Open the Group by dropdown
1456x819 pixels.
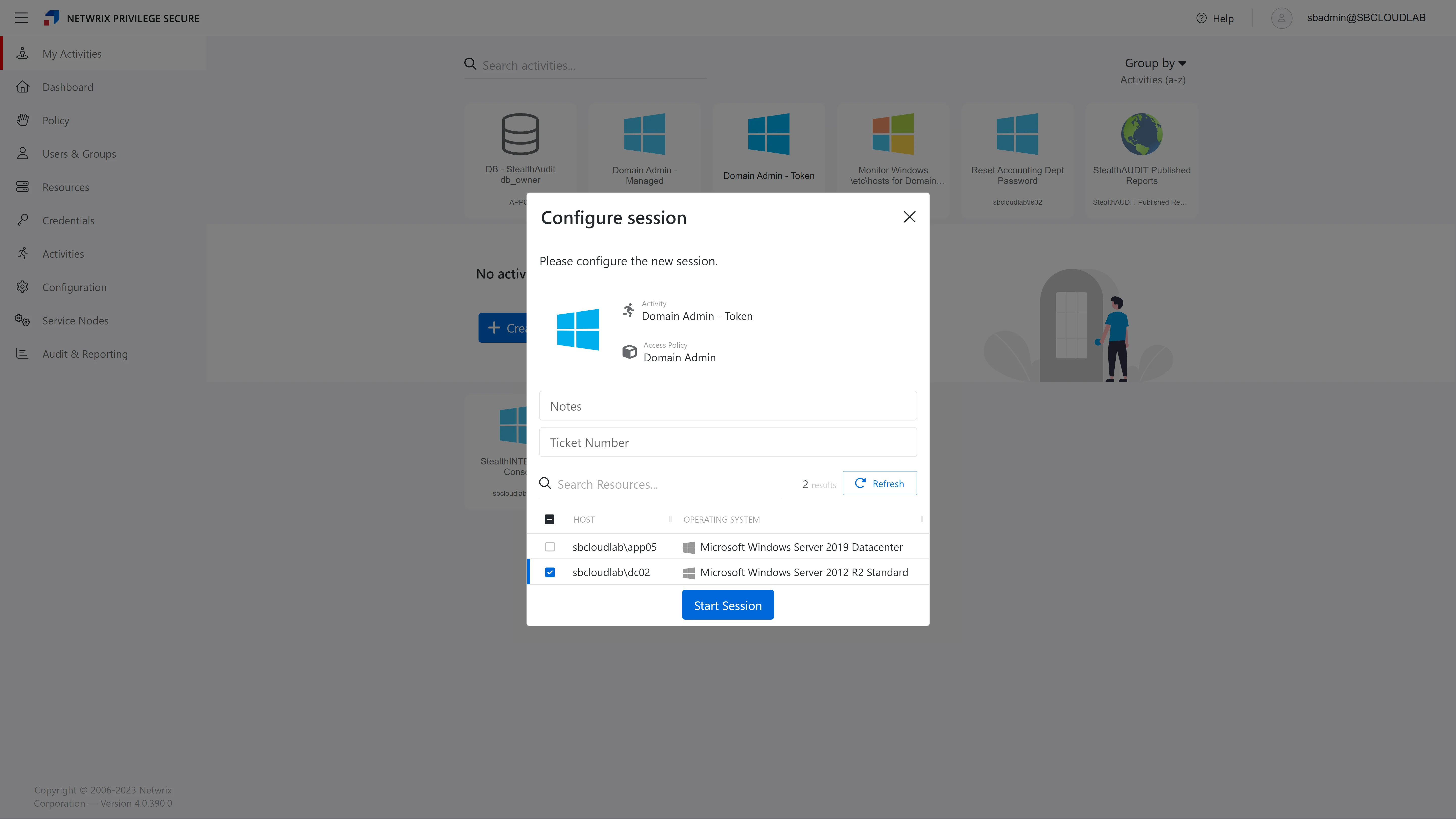pos(1155,63)
